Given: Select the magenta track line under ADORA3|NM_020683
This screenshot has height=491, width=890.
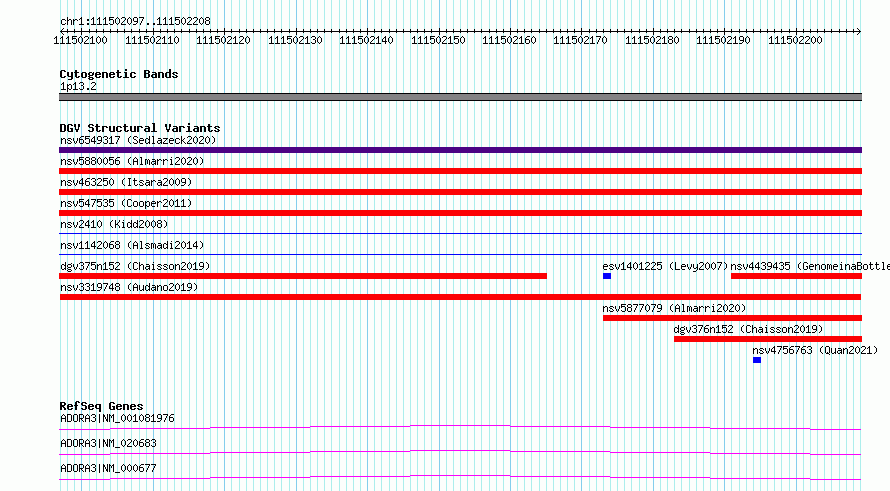Looking at the screenshot, I should point(460,452).
